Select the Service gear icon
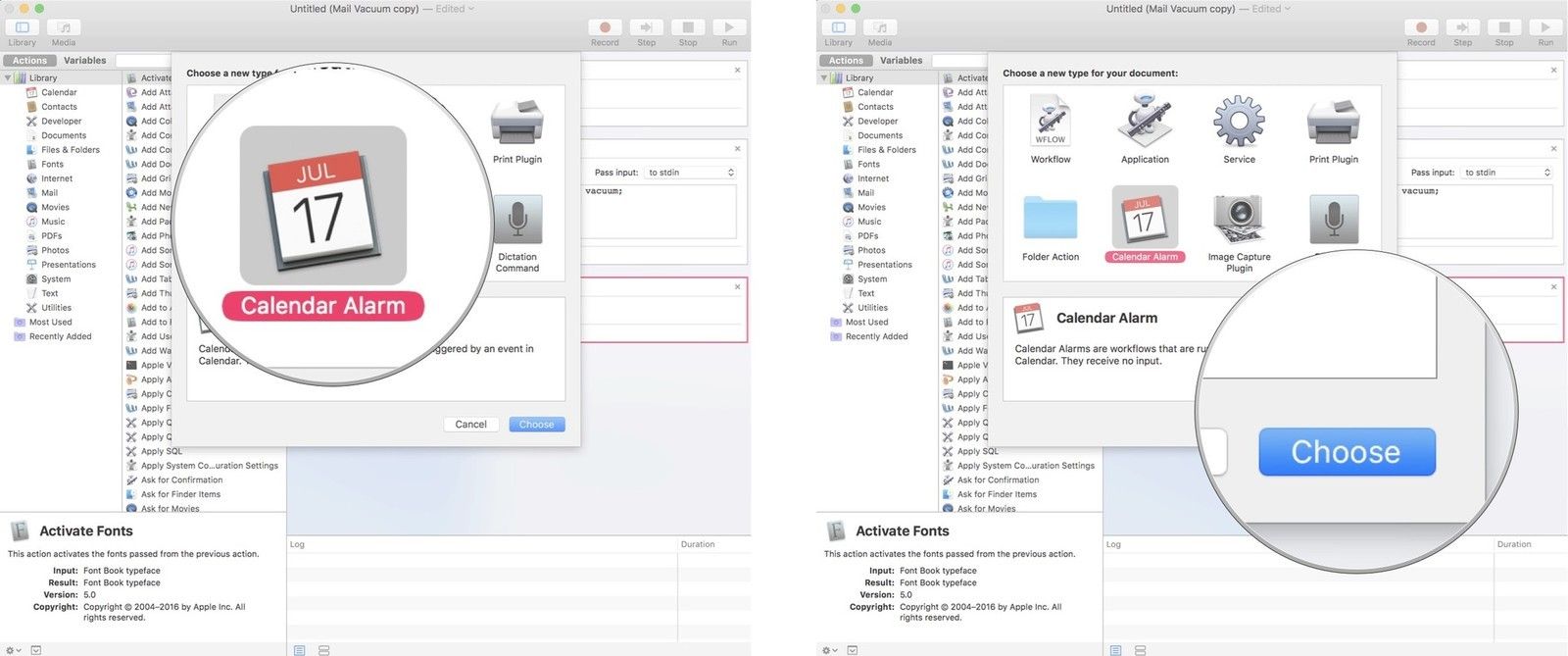The image size is (1568, 656). point(1239,122)
